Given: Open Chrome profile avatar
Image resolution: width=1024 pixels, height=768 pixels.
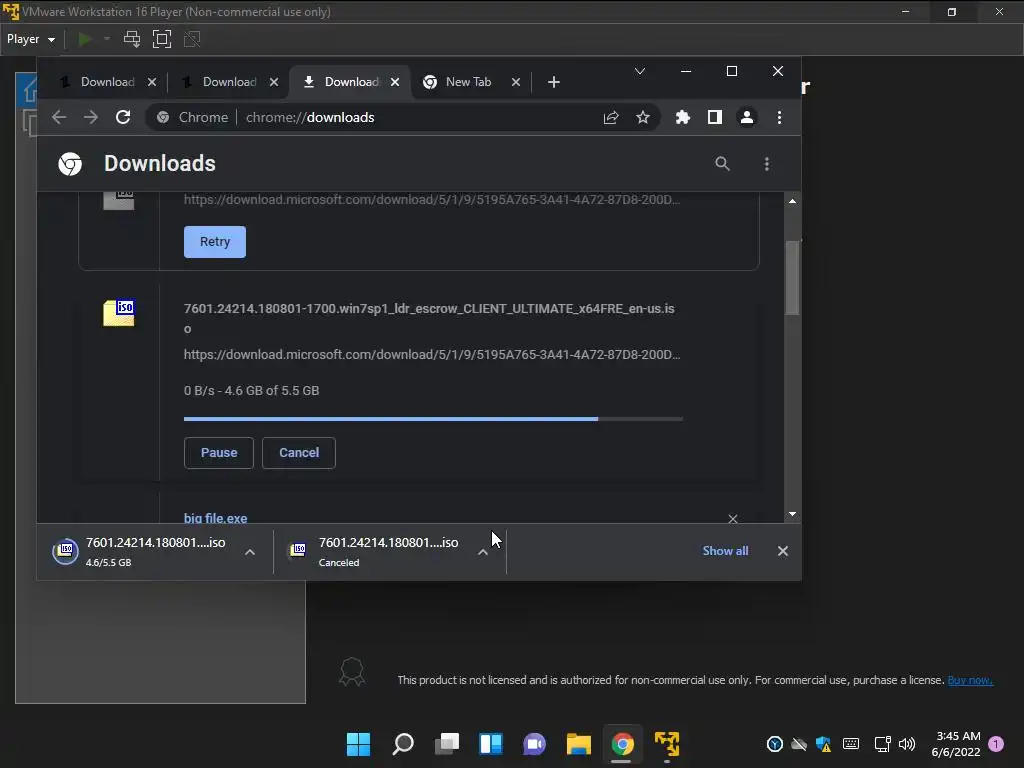Looking at the screenshot, I should 746,118.
